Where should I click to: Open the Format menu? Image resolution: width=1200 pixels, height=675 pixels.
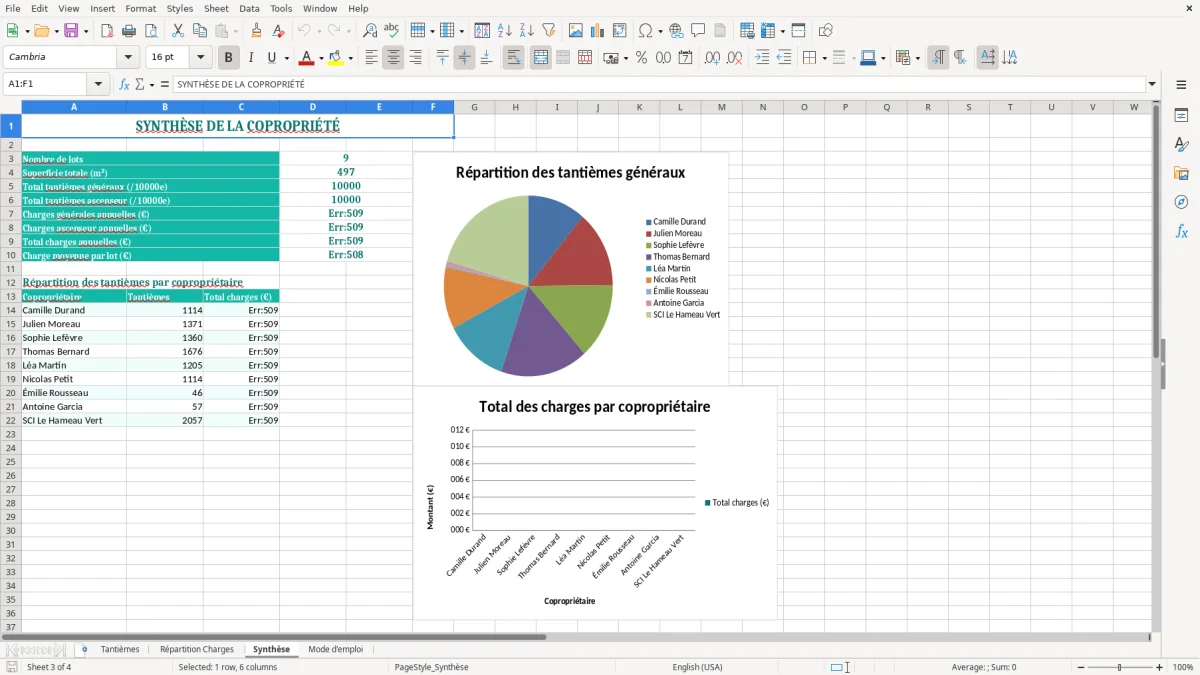coord(140,8)
